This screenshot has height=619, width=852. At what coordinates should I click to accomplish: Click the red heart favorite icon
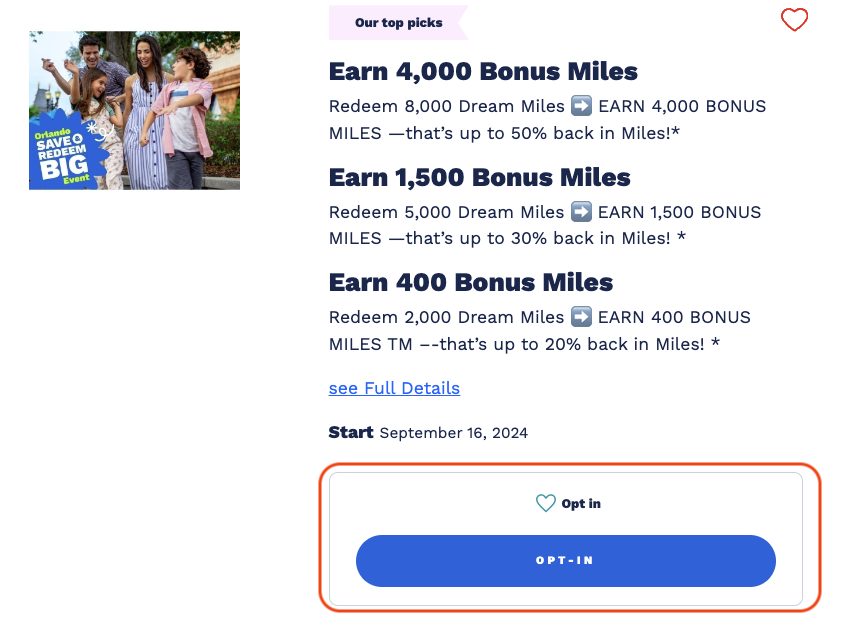(x=794, y=20)
